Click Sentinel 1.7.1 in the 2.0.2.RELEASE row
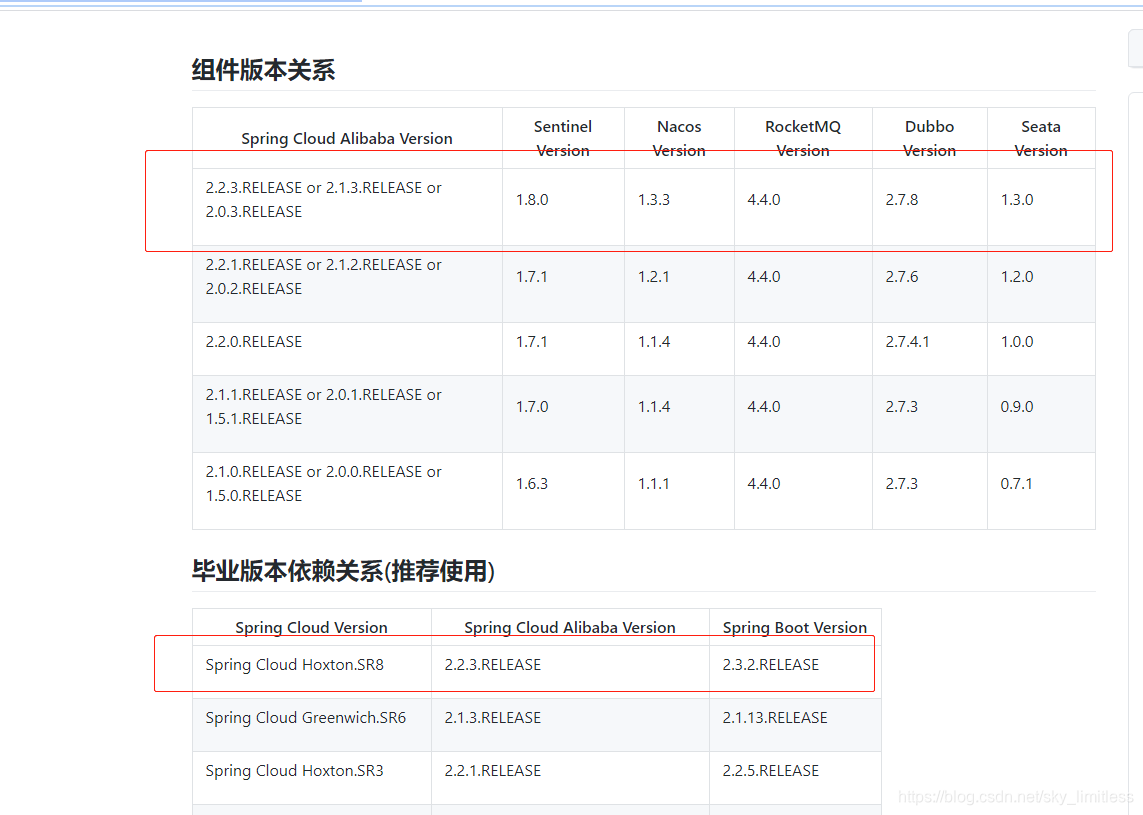 click(x=532, y=277)
